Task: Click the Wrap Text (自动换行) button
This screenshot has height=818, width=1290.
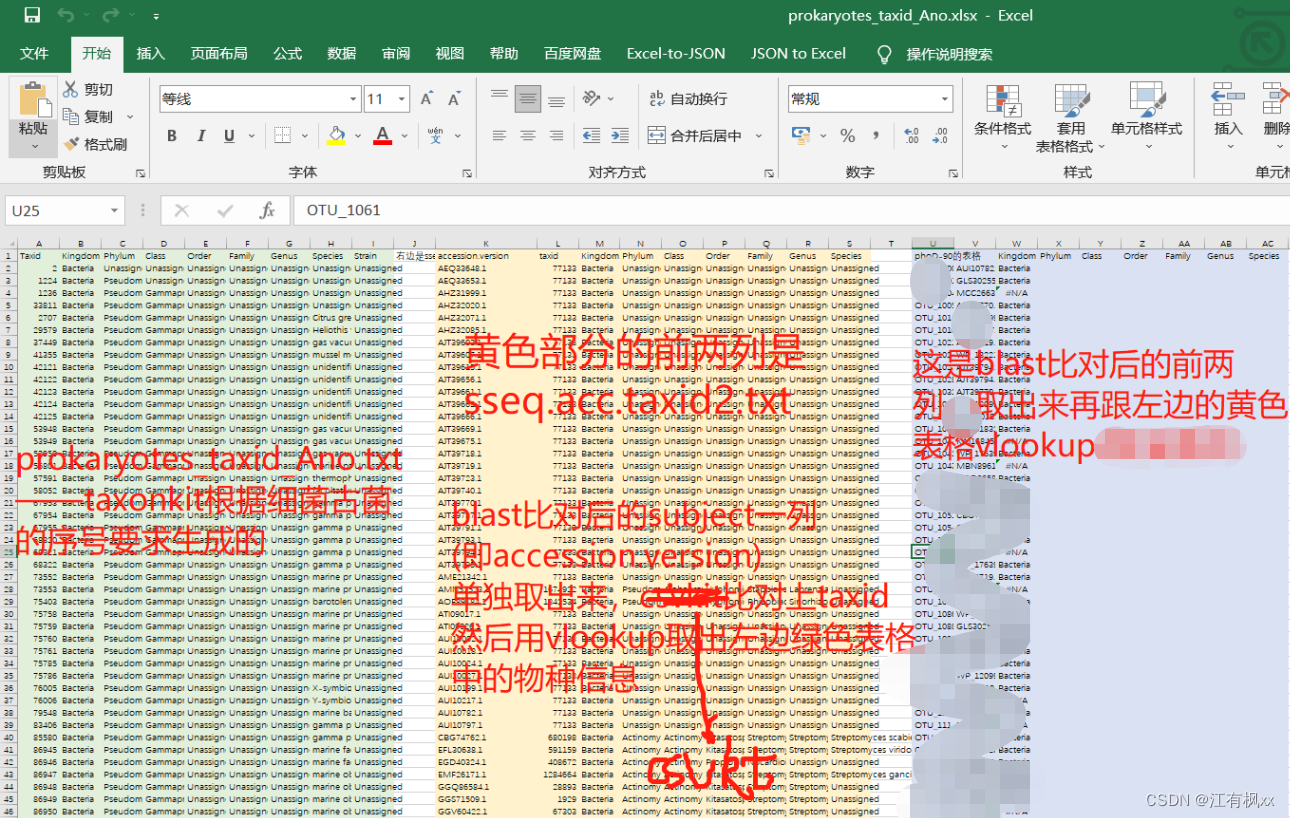Action: [x=688, y=98]
